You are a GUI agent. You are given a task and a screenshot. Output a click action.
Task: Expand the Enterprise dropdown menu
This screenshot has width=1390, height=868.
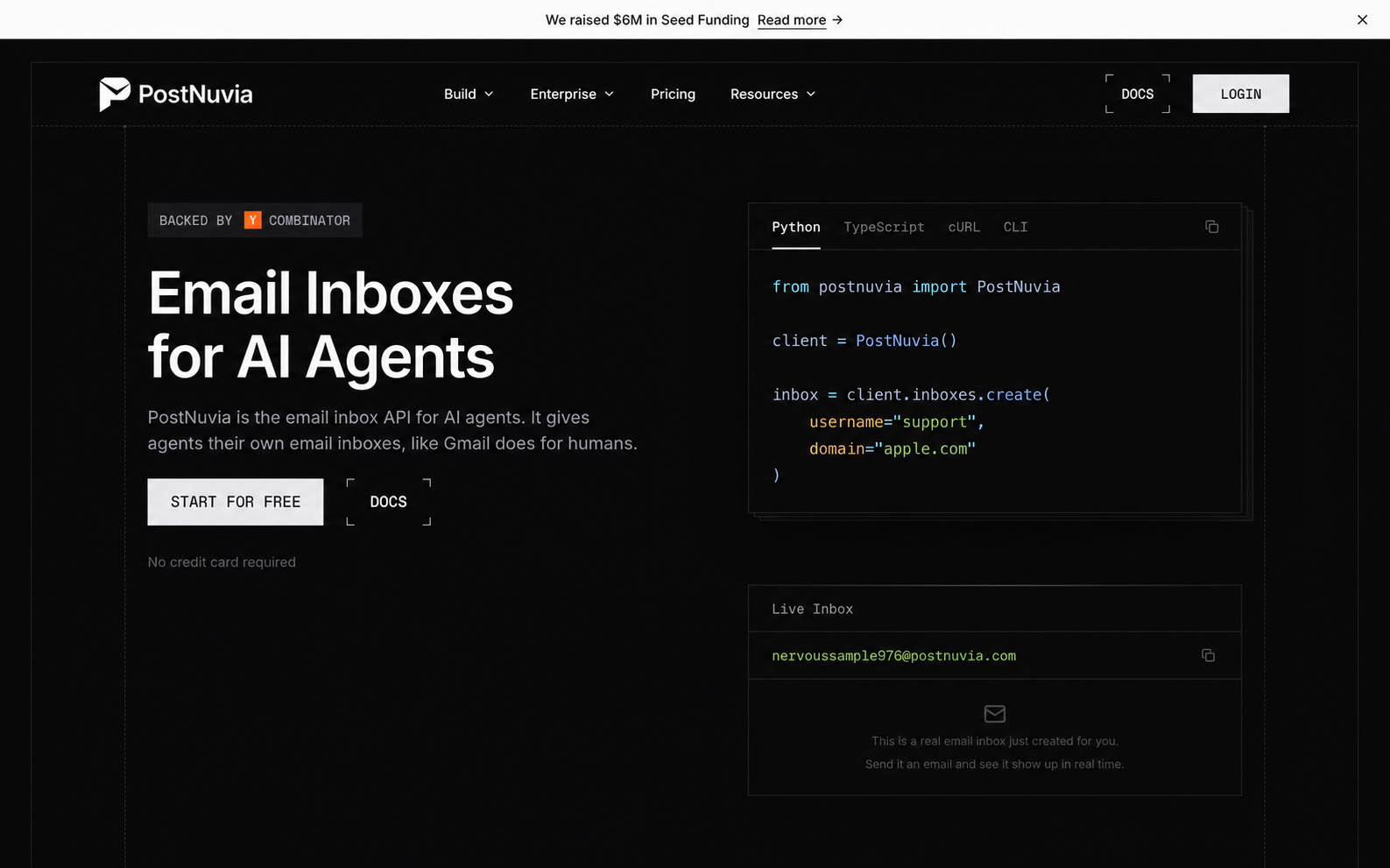pyautogui.click(x=572, y=94)
